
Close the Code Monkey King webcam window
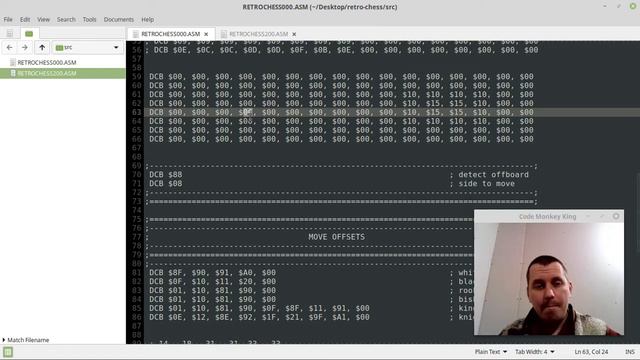coord(616,216)
